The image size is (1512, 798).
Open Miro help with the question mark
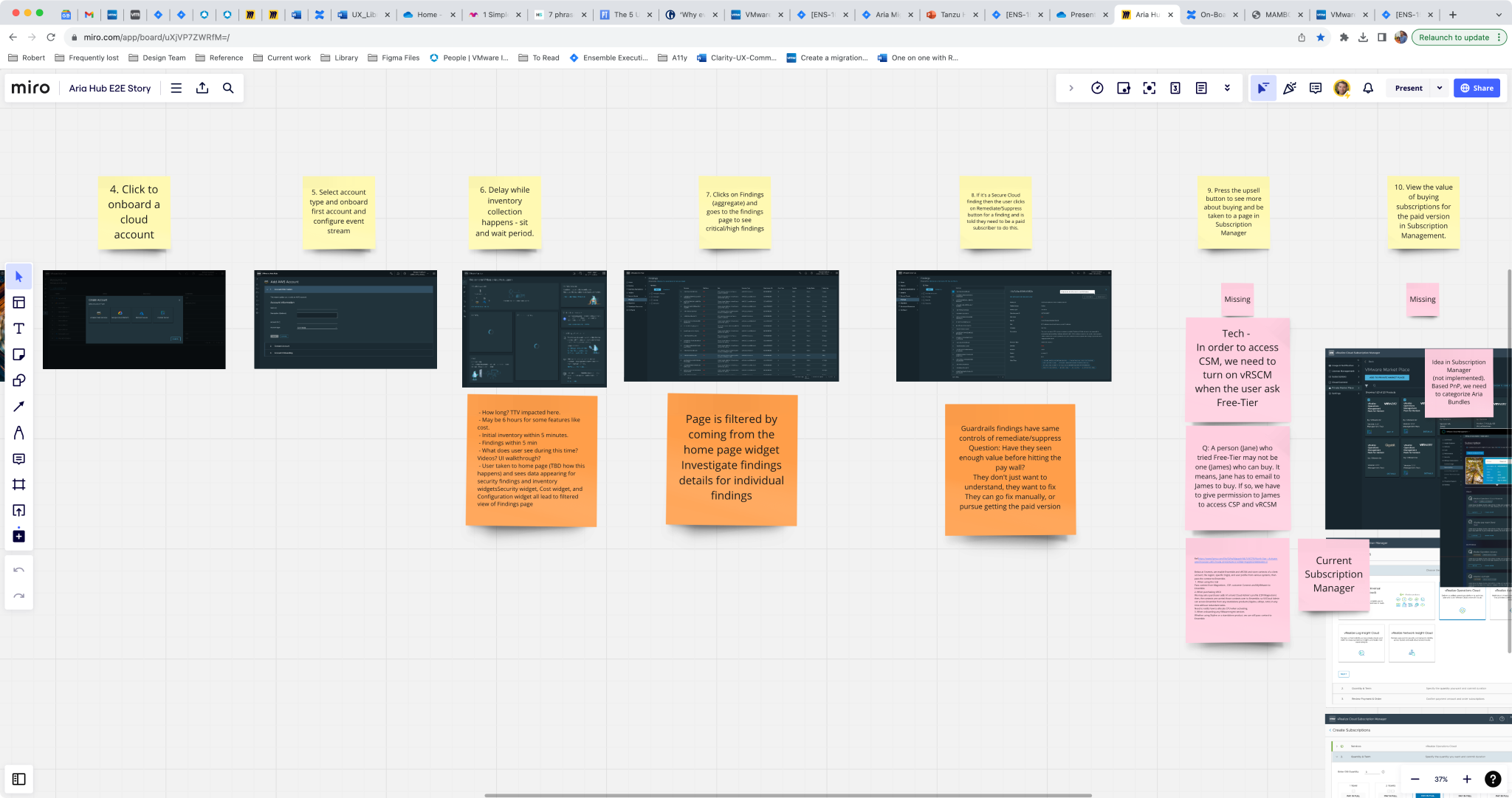1493,779
